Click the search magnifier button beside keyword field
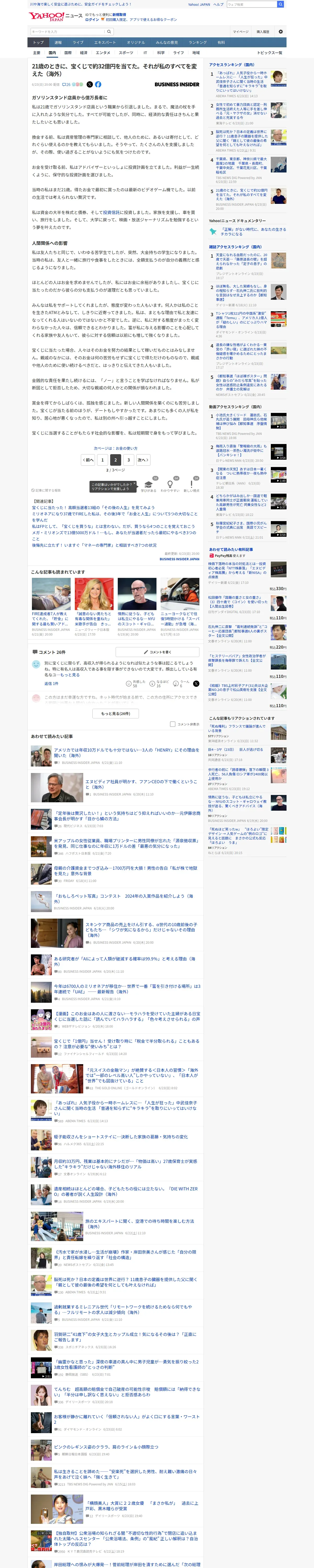 click(109, 32)
